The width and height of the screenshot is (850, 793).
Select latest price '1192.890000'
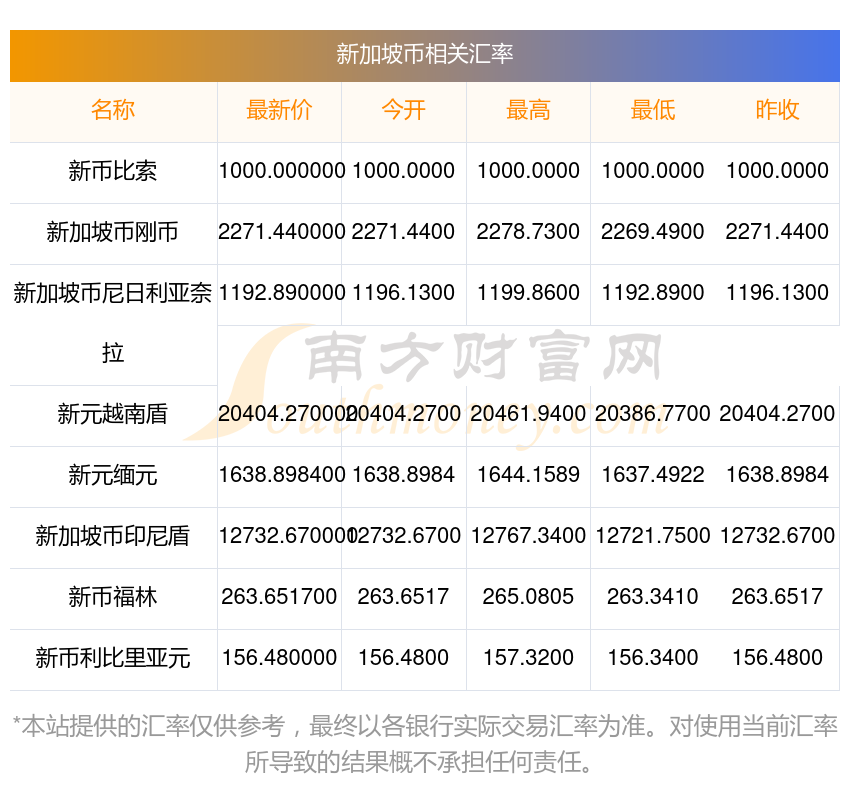[282, 293]
